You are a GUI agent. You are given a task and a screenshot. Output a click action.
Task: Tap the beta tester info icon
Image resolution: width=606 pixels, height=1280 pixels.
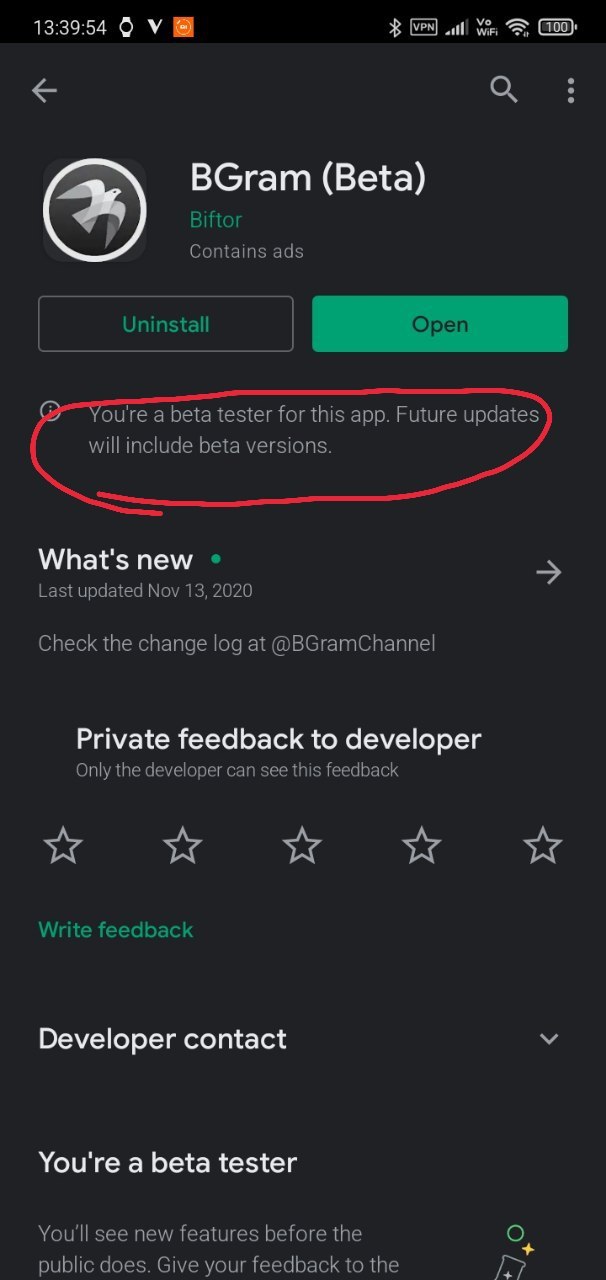click(50, 411)
